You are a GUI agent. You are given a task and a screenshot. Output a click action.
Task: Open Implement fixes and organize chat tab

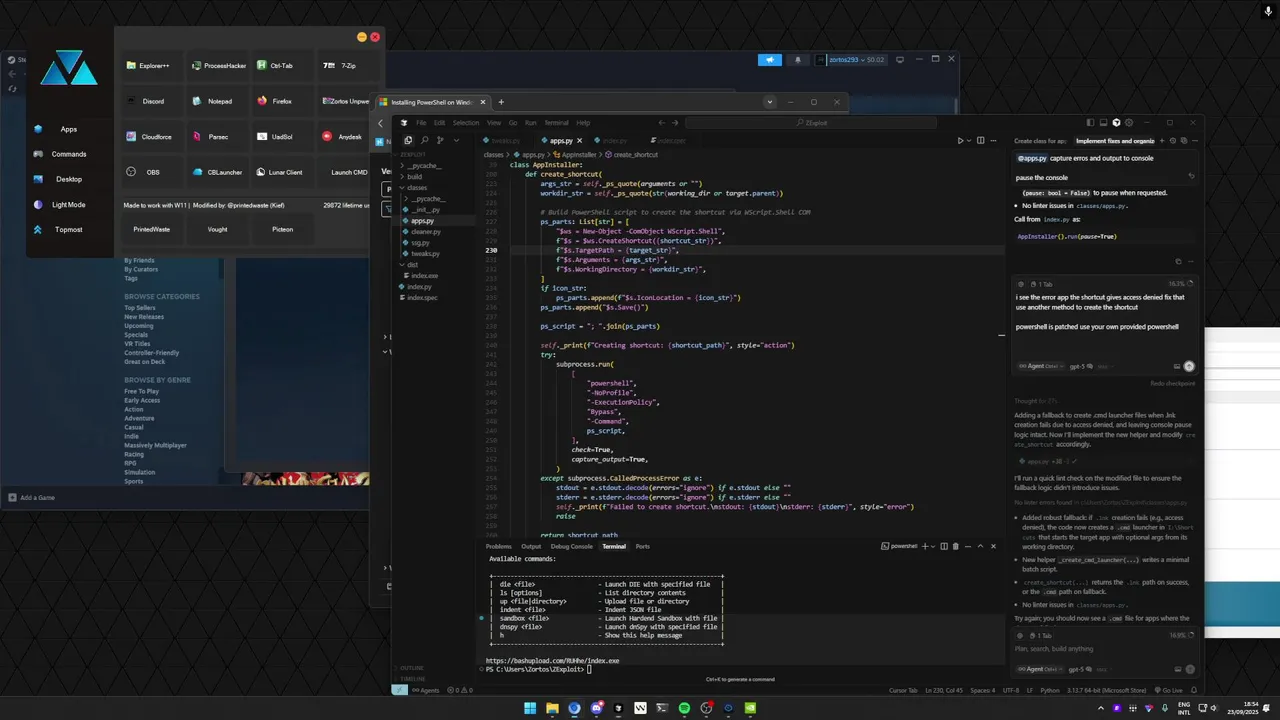coord(1114,141)
